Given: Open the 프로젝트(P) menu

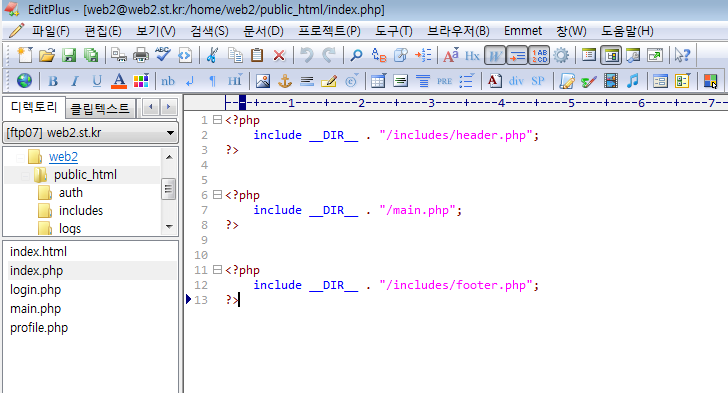Looking at the screenshot, I should click(329, 31).
